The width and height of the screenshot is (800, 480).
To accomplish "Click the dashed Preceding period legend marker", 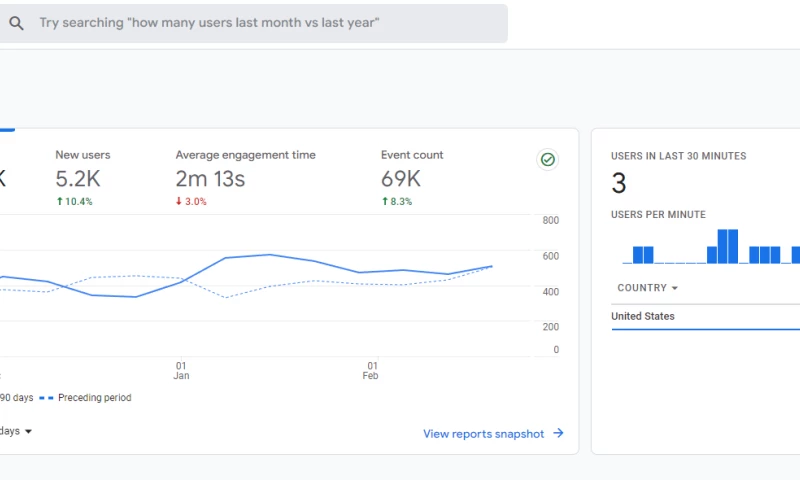I will point(46,398).
